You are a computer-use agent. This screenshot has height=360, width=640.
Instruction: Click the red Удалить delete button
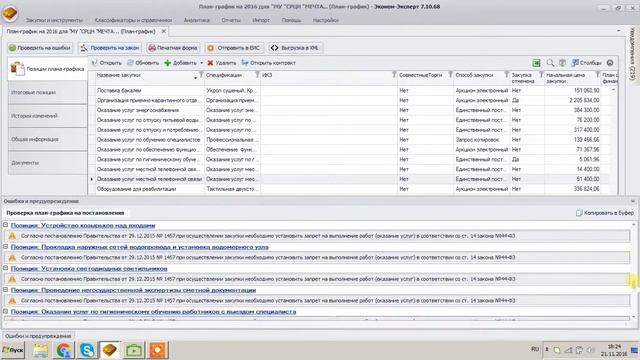click(222, 63)
